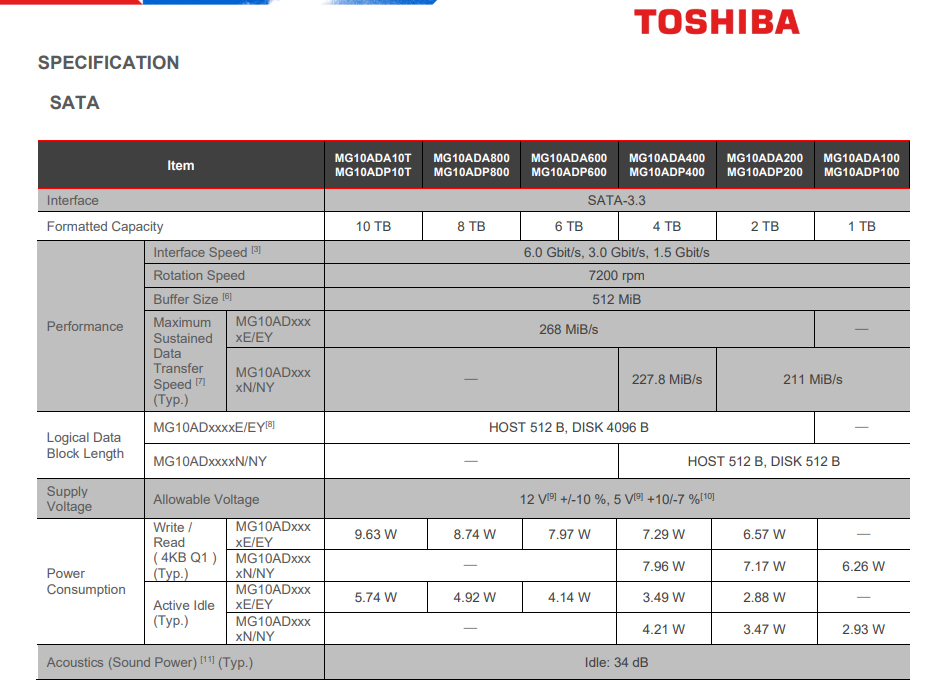Screen dimensions: 931x692
Task: Open footnote 3 beside Interface Speed
Action: (x=256, y=250)
